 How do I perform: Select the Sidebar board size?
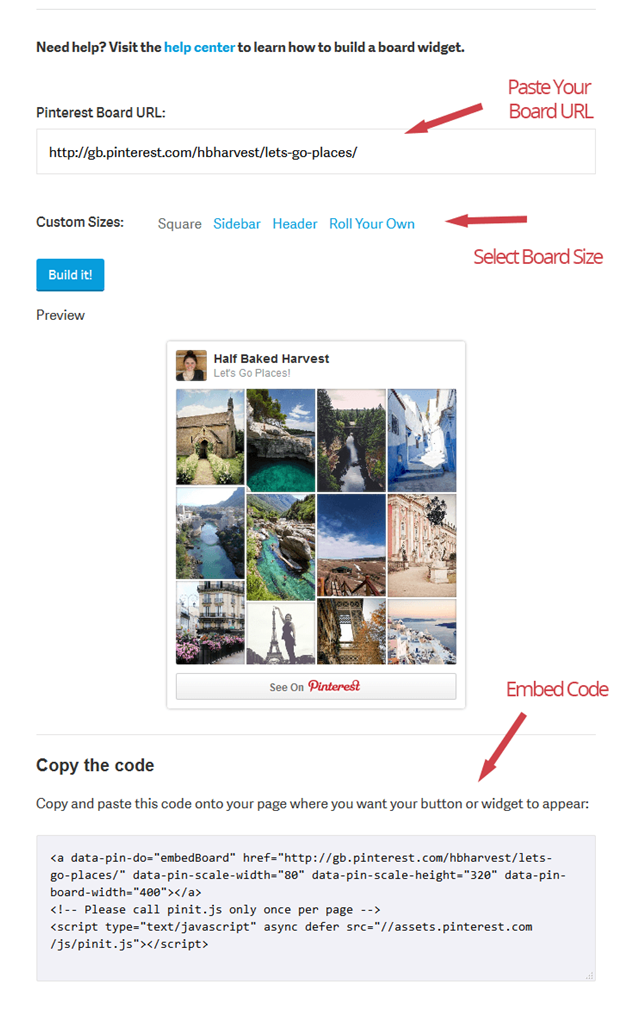[x=236, y=224]
